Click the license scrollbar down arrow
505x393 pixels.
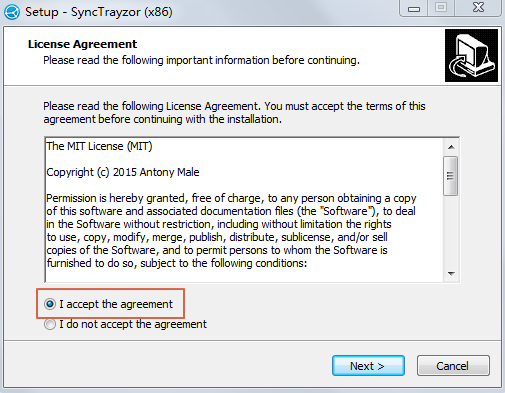coord(451,274)
